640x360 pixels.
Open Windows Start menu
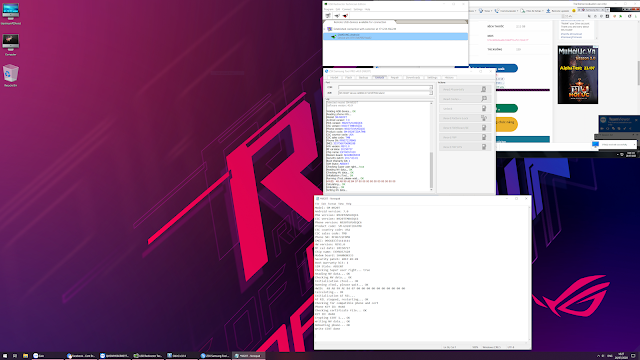click(x=5, y=356)
